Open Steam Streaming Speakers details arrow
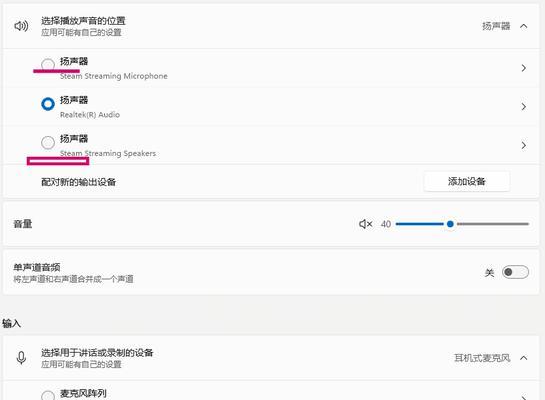Image resolution: width=545 pixels, height=400 pixels. tap(523, 145)
